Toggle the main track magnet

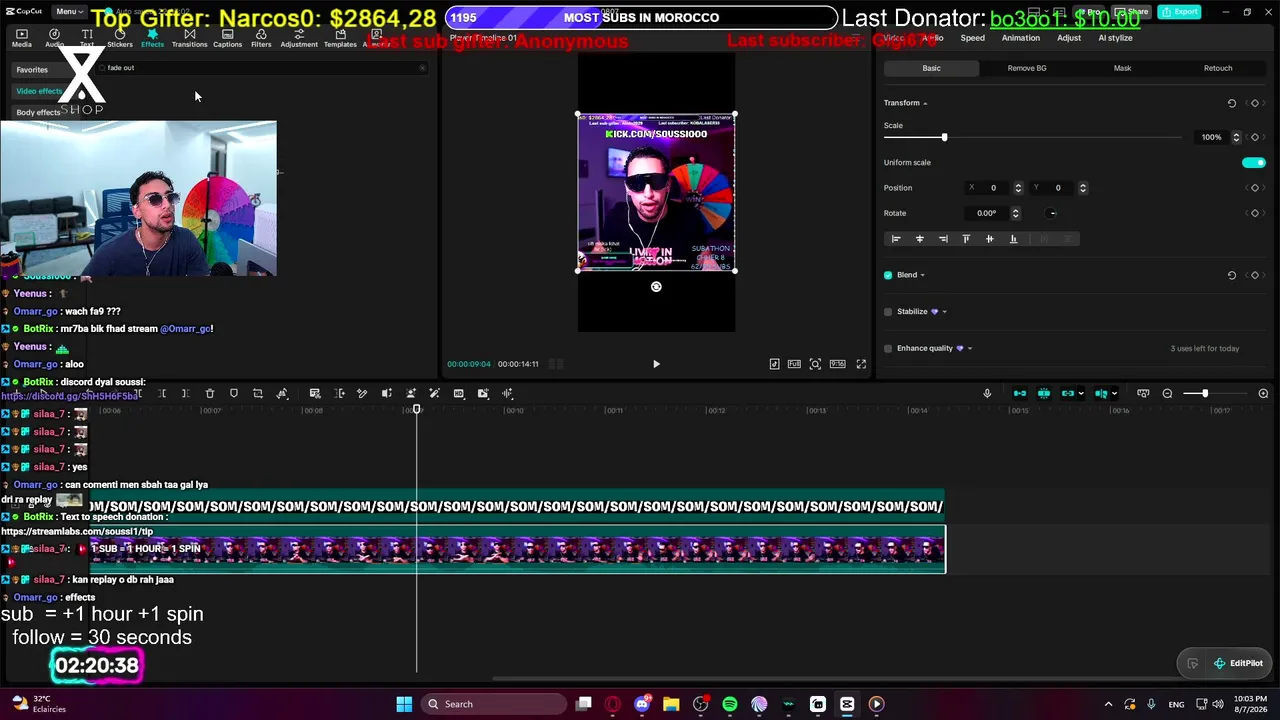click(1020, 394)
